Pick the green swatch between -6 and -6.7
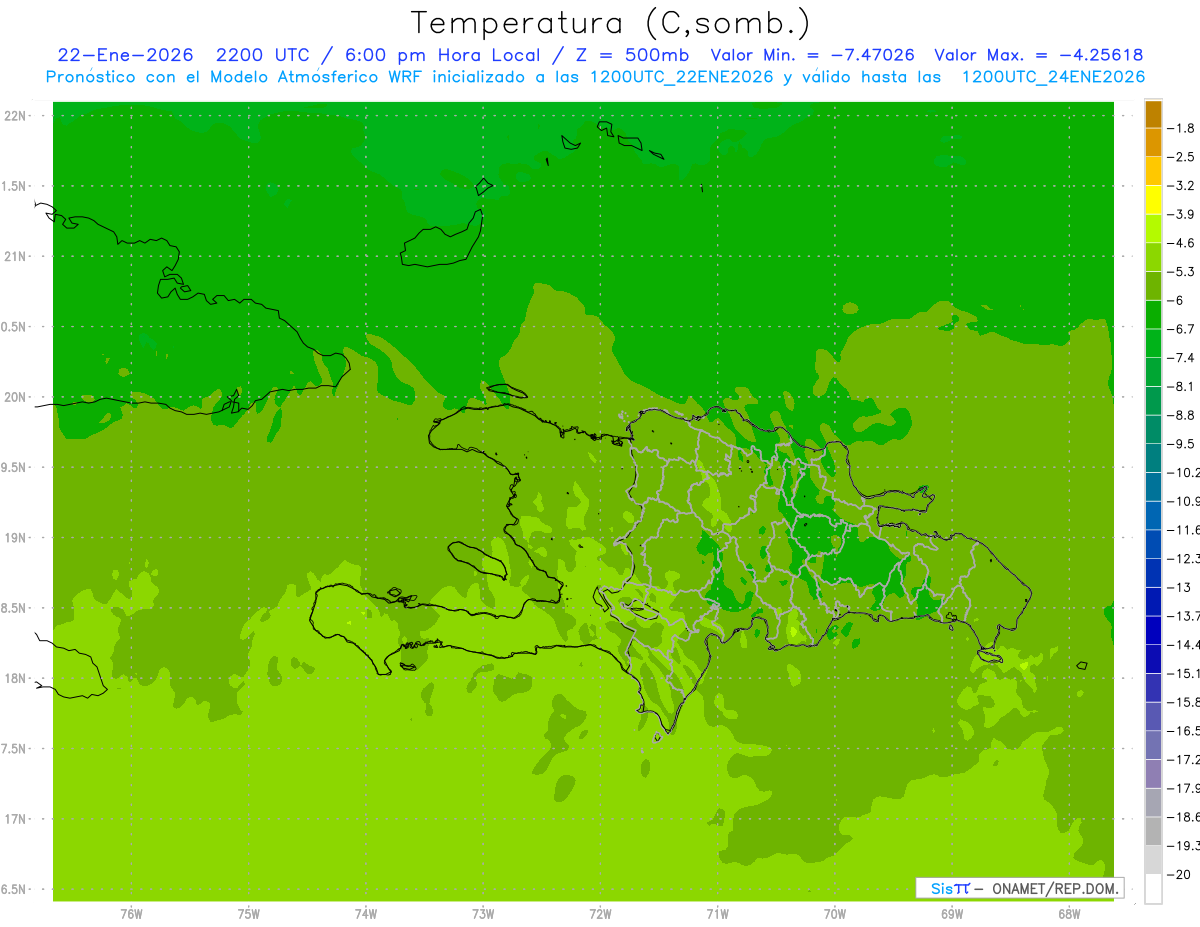 coord(1153,315)
